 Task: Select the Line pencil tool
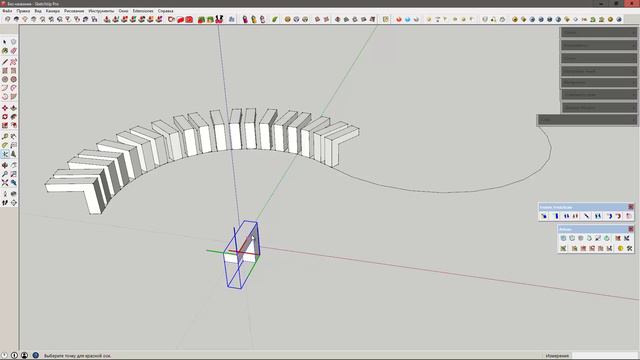coord(5,62)
